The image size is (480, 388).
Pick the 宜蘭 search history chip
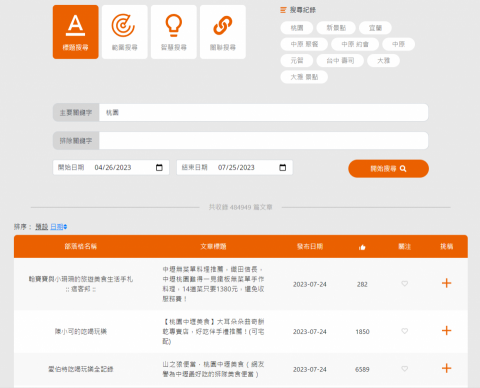pos(375,28)
